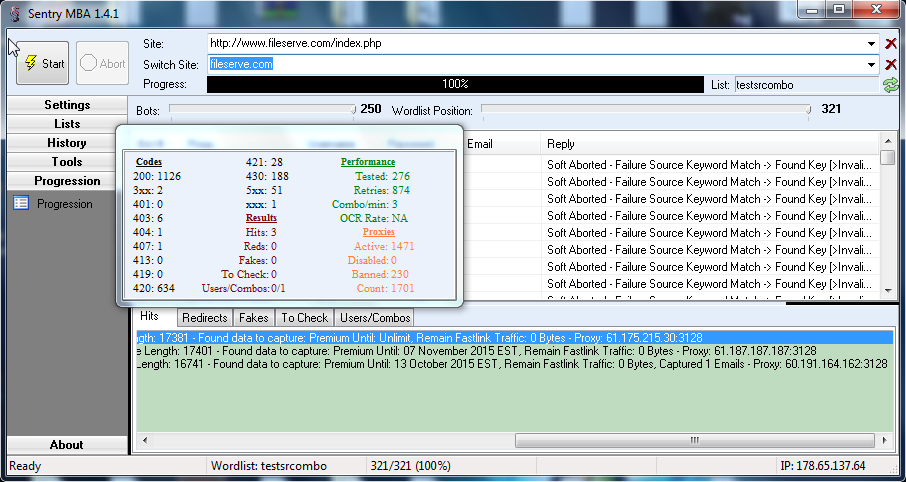Click the Results heading in stats popup

tap(261, 218)
